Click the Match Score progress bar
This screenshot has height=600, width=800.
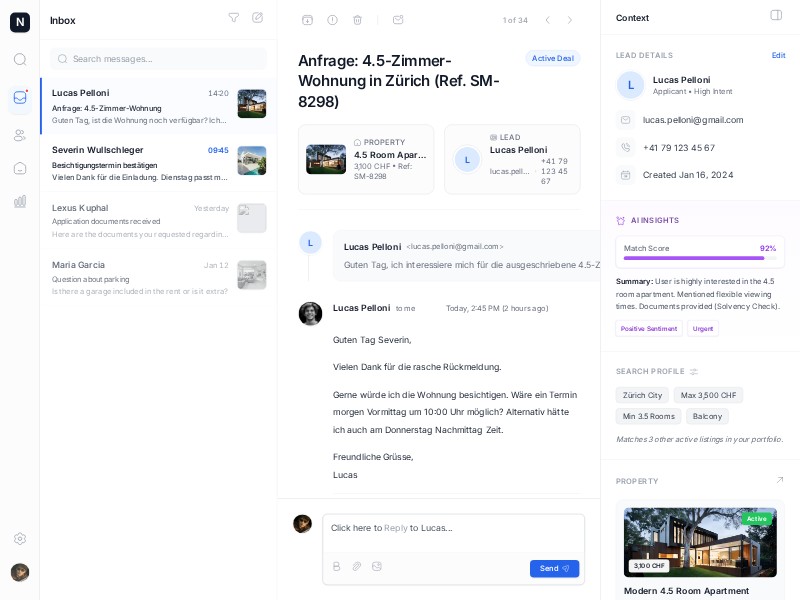(x=700, y=258)
